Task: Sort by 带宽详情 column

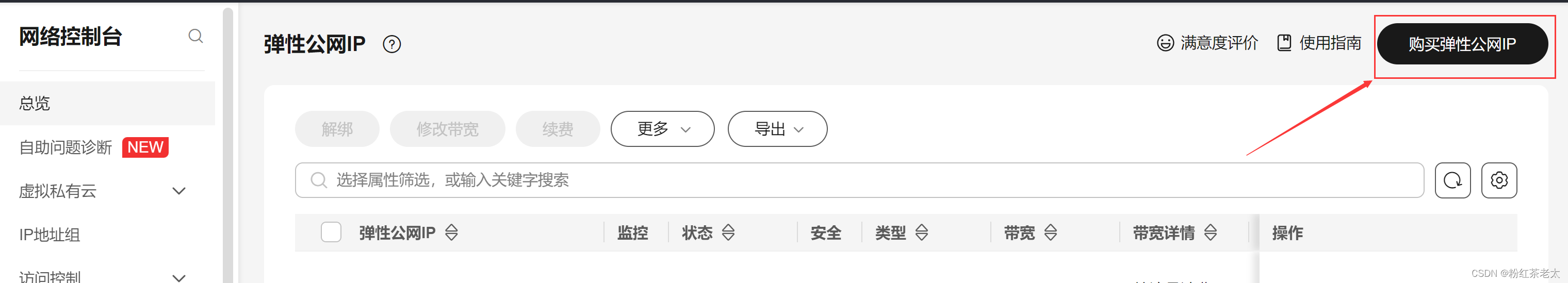Action: [1210, 232]
